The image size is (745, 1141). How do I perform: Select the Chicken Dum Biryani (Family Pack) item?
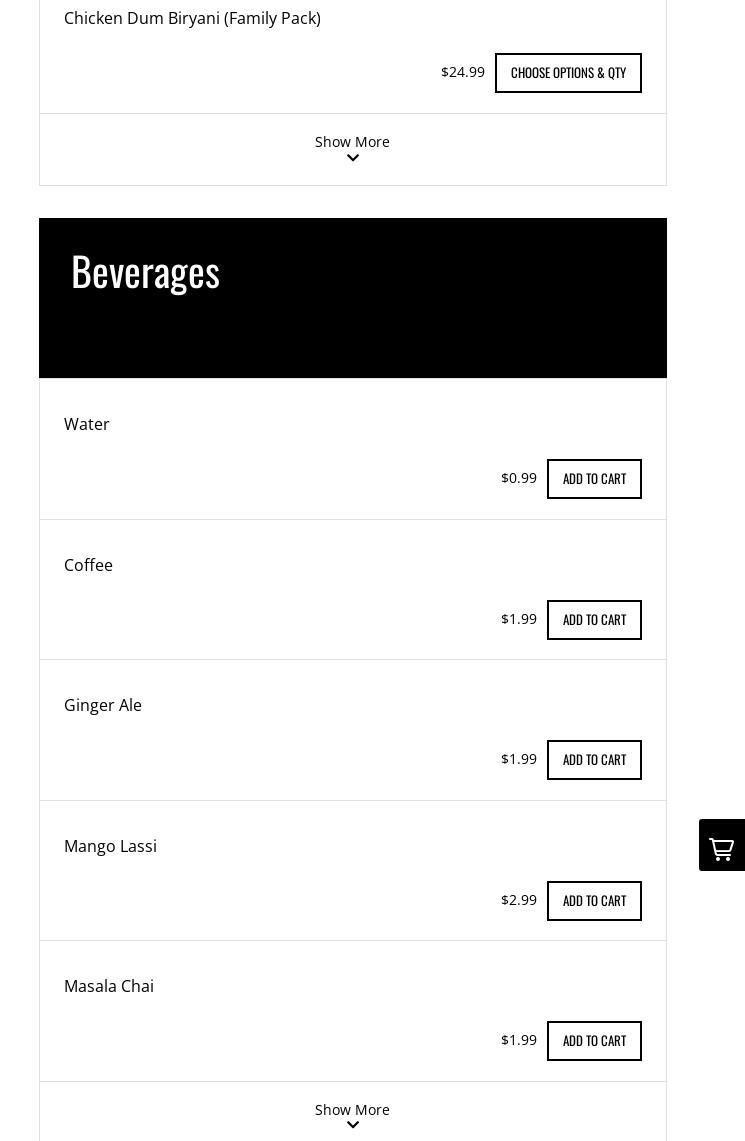point(192,18)
